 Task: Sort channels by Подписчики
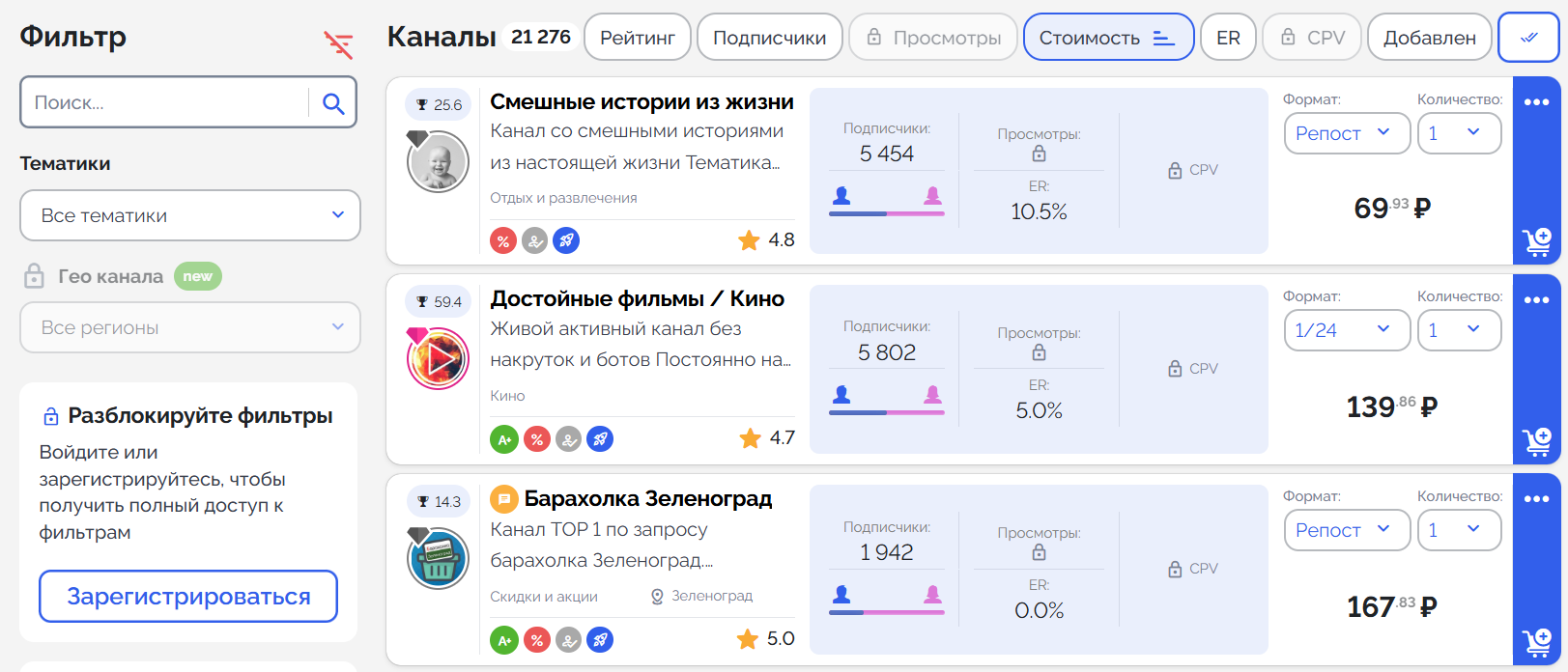769,38
